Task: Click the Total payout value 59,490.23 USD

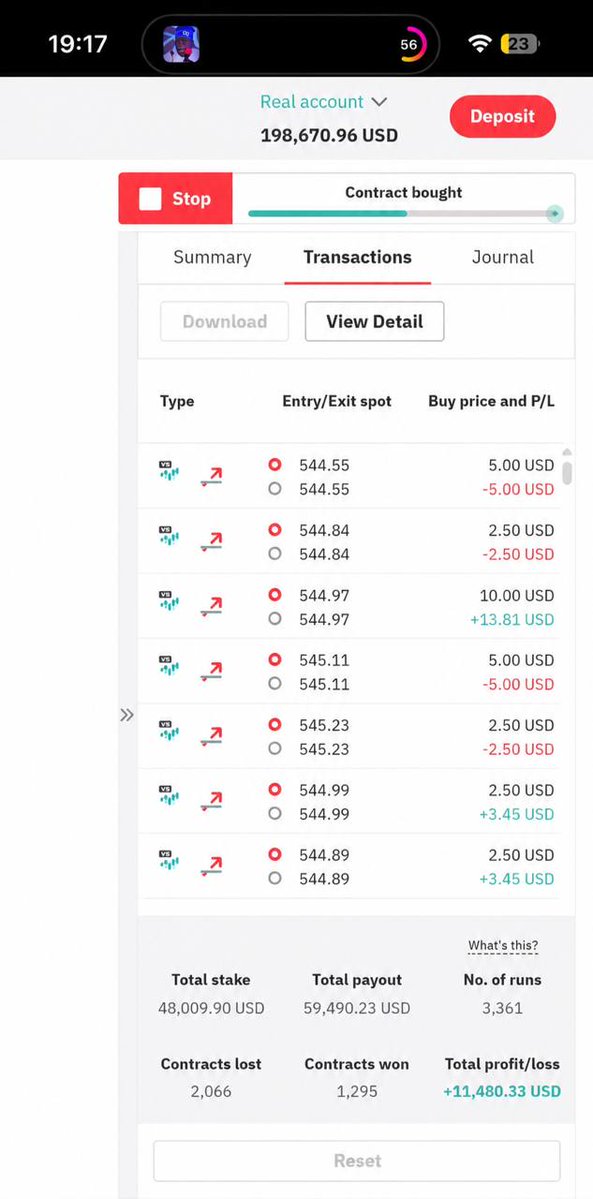Action: coord(357,1008)
